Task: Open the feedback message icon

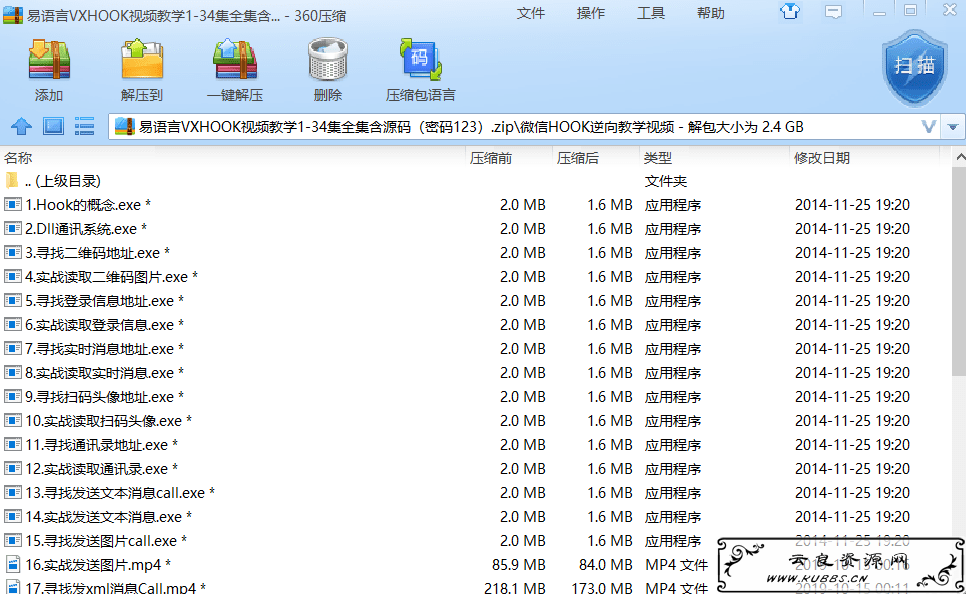Action: 834,12
